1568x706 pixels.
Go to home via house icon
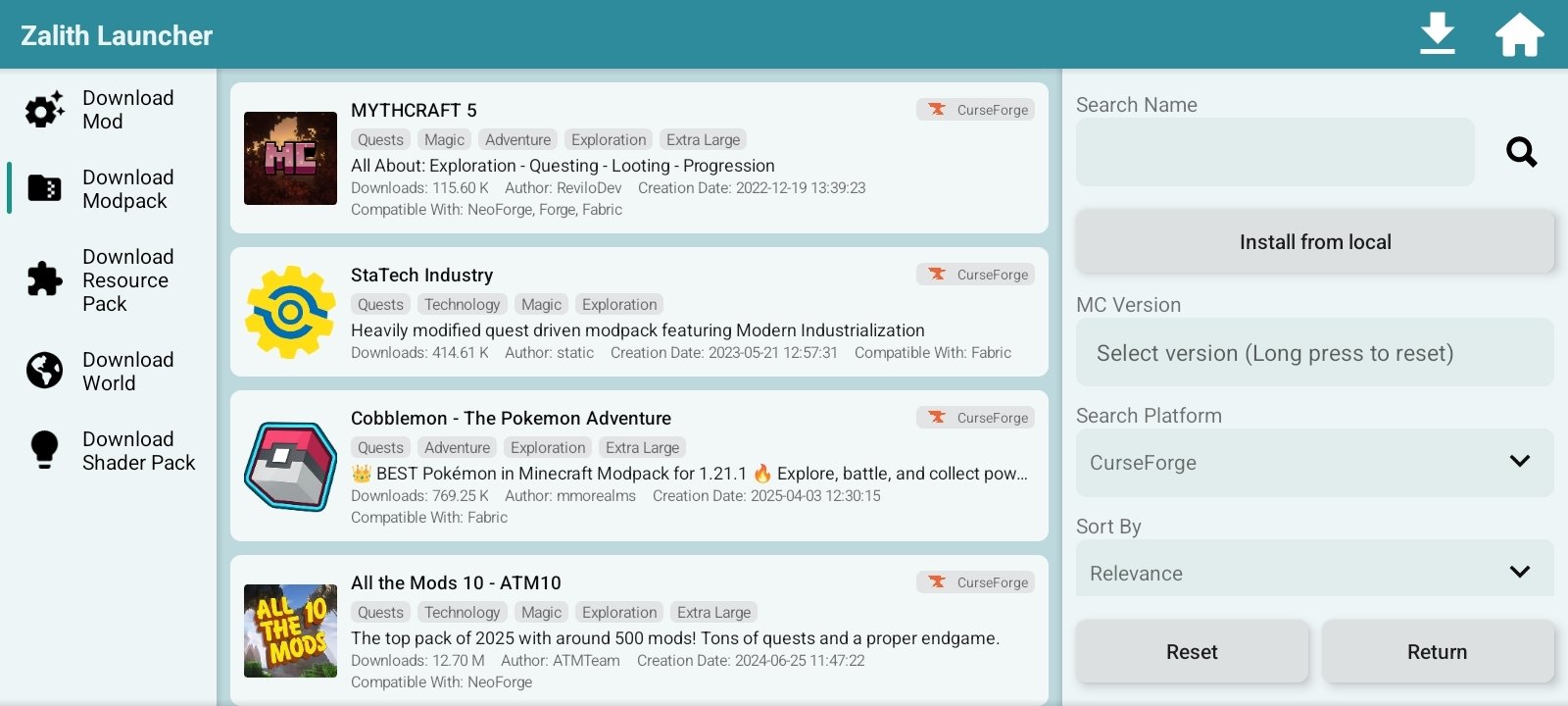(1519, 34)
